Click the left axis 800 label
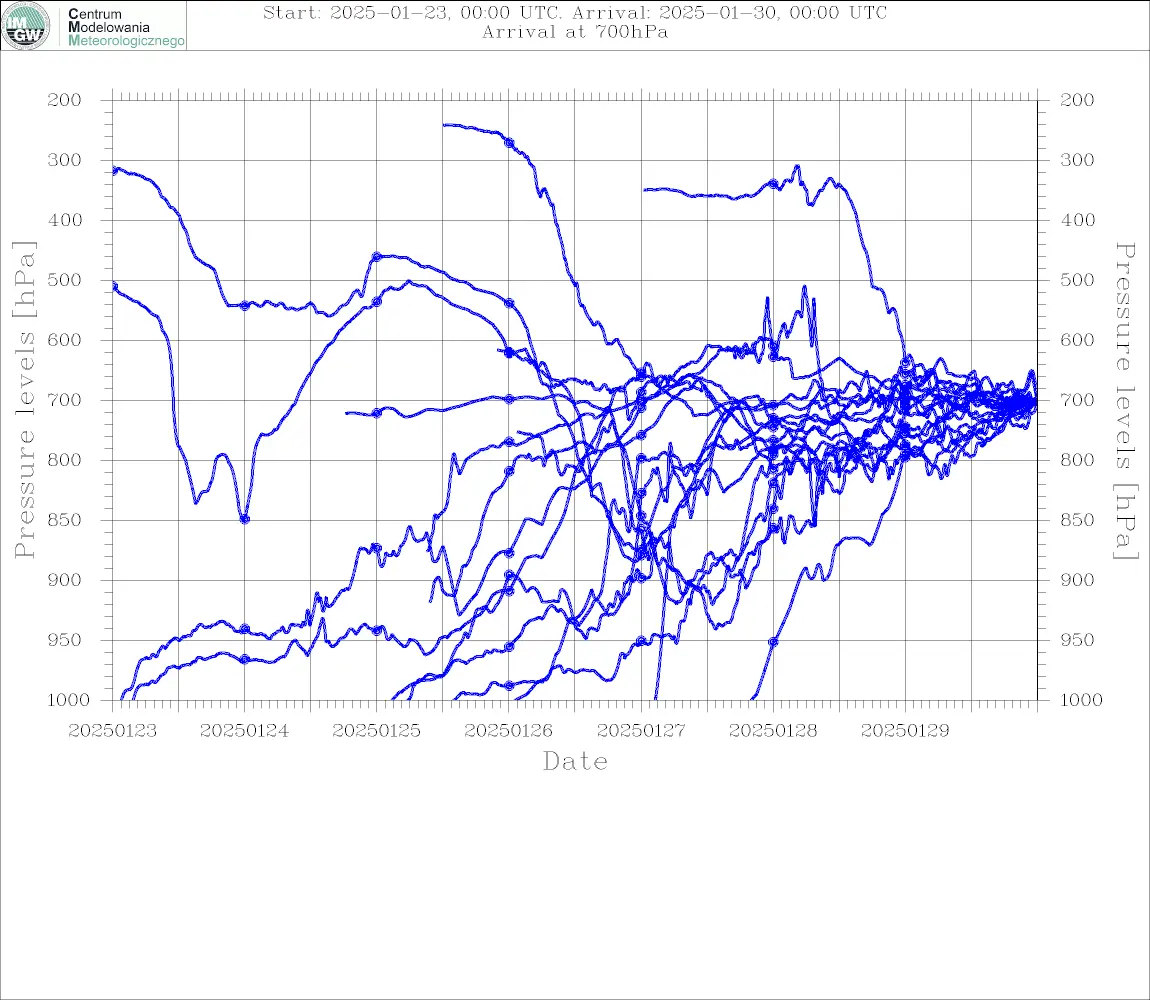 pyautogui.click(x=65, y=460)
